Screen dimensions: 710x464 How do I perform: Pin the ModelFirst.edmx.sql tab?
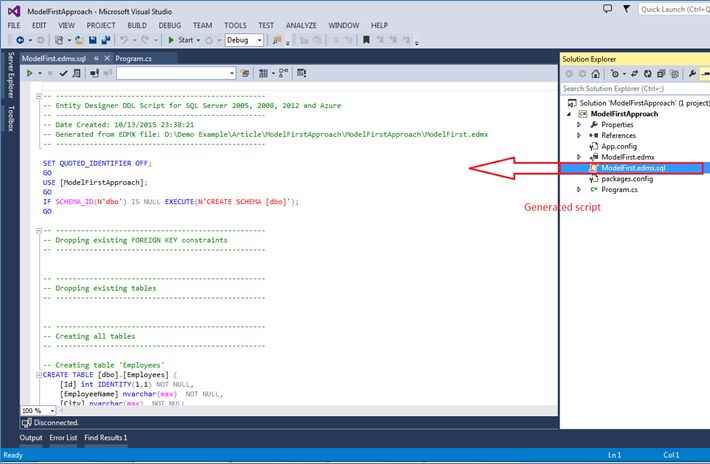pos(96,58)
